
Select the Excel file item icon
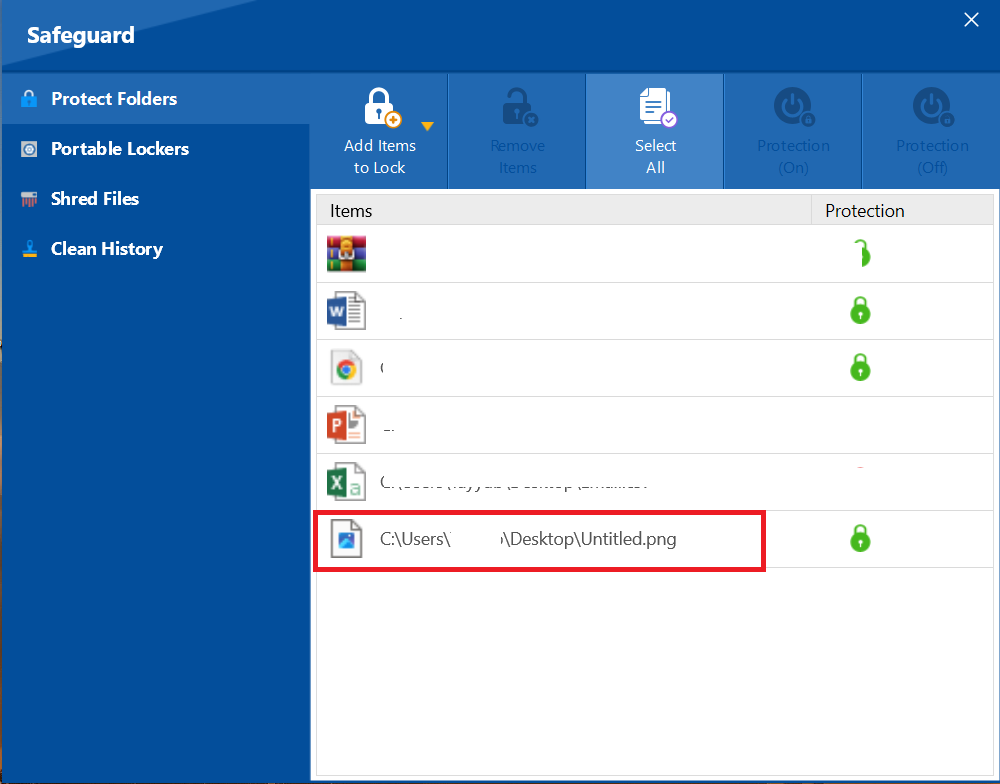coord(347,482)
